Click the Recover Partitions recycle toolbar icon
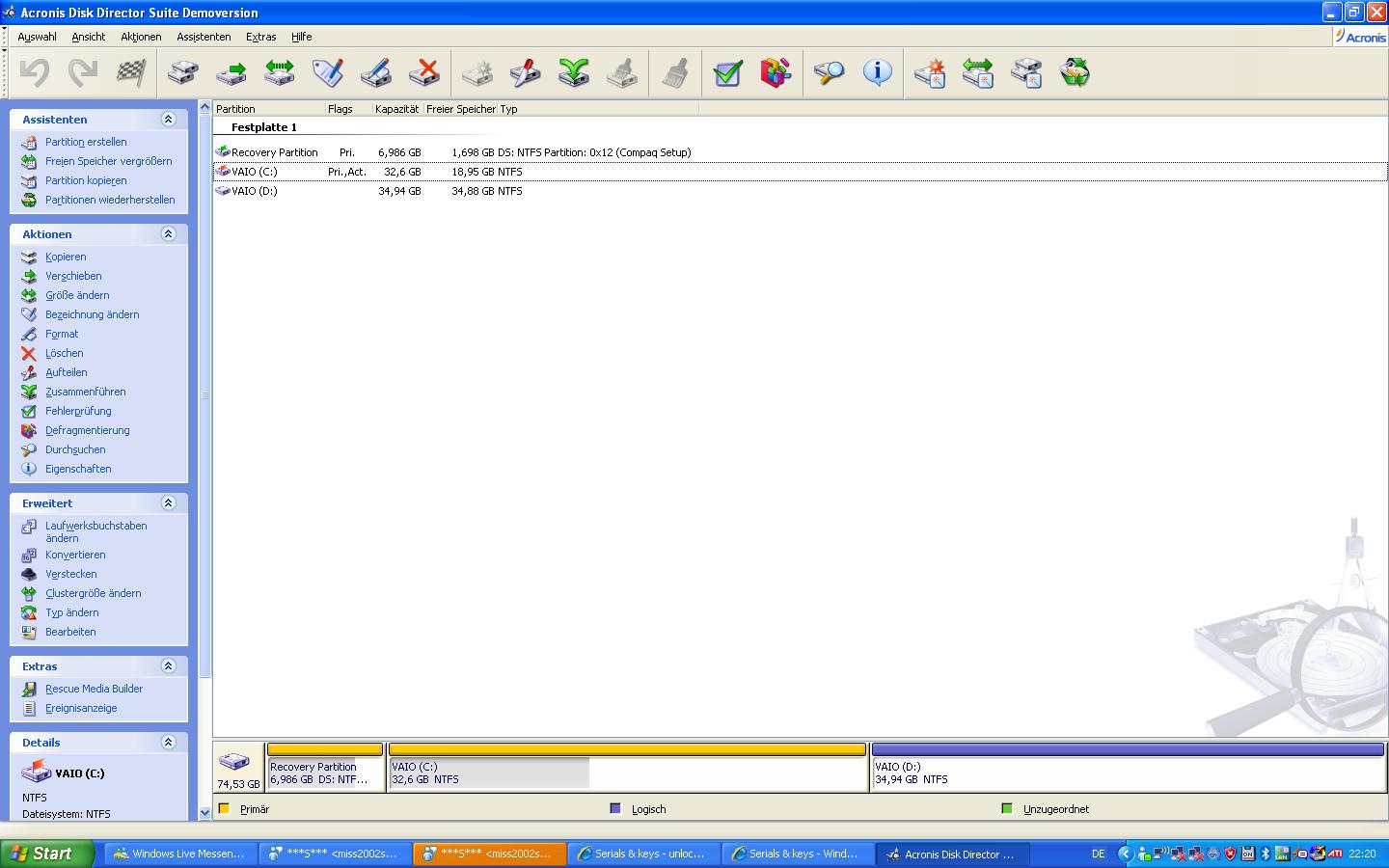 tap(1075, 72)
